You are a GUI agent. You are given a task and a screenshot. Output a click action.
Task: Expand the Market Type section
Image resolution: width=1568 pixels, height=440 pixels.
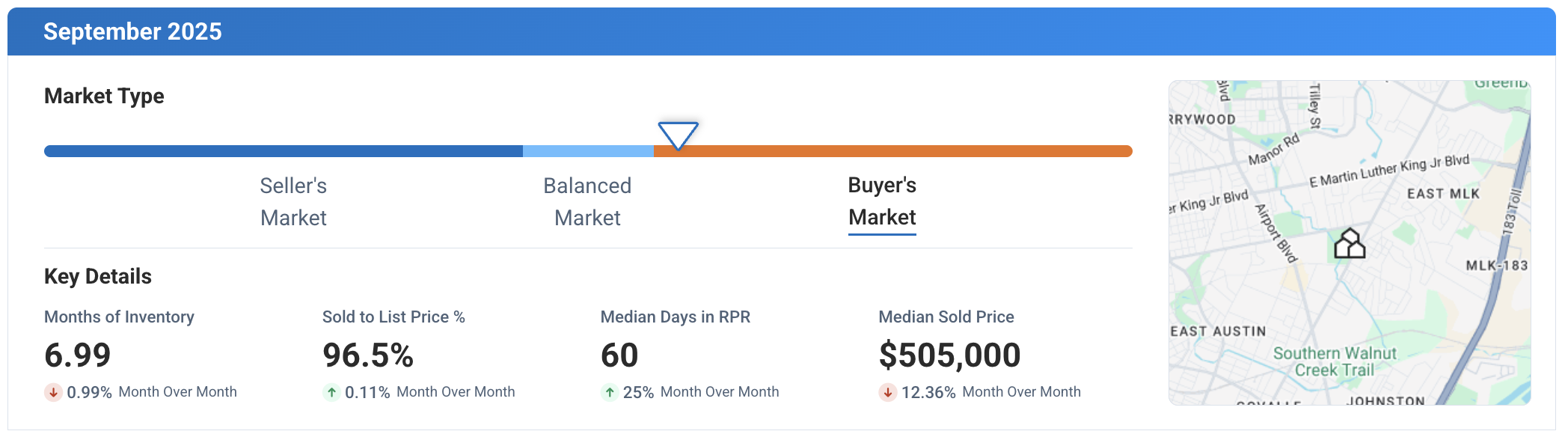105,96
